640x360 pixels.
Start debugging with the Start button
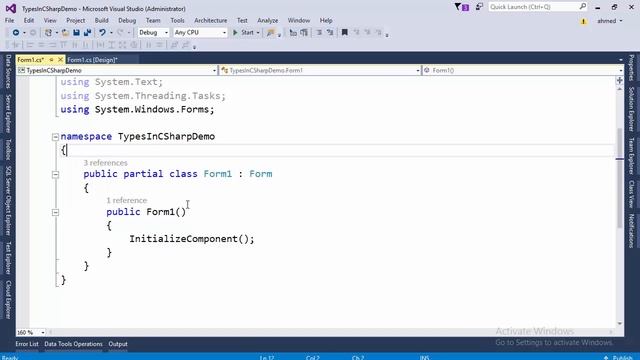pyautogui.click(x=243, y=33)
